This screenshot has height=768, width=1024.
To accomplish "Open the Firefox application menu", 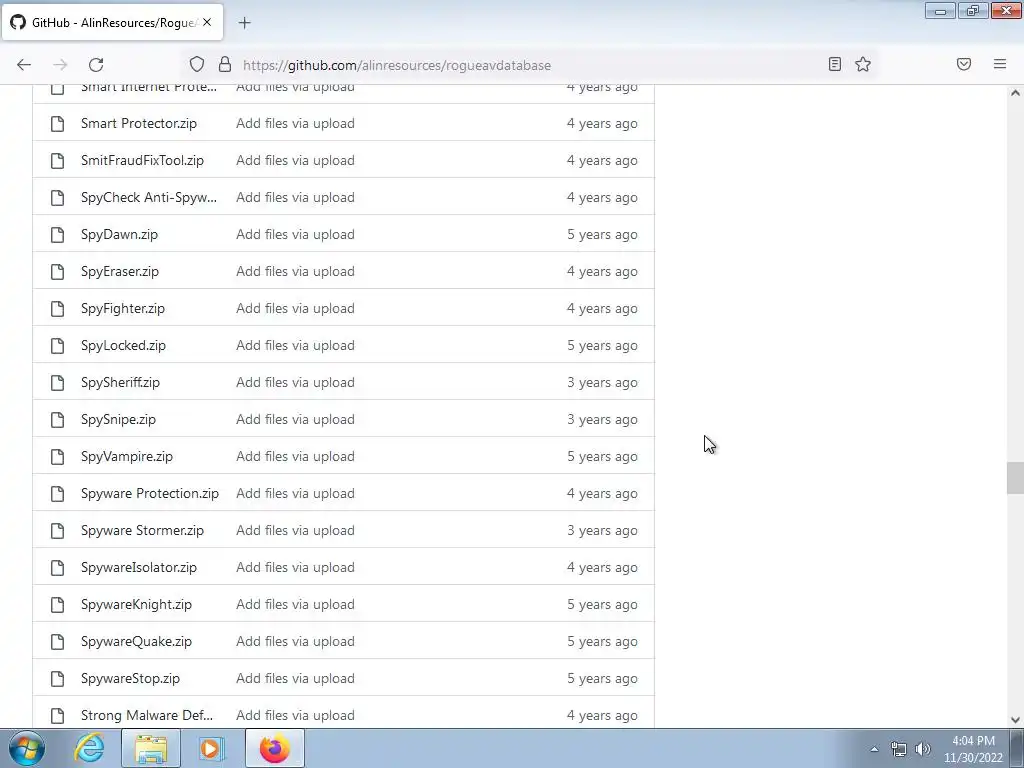I will [1000, 64].
